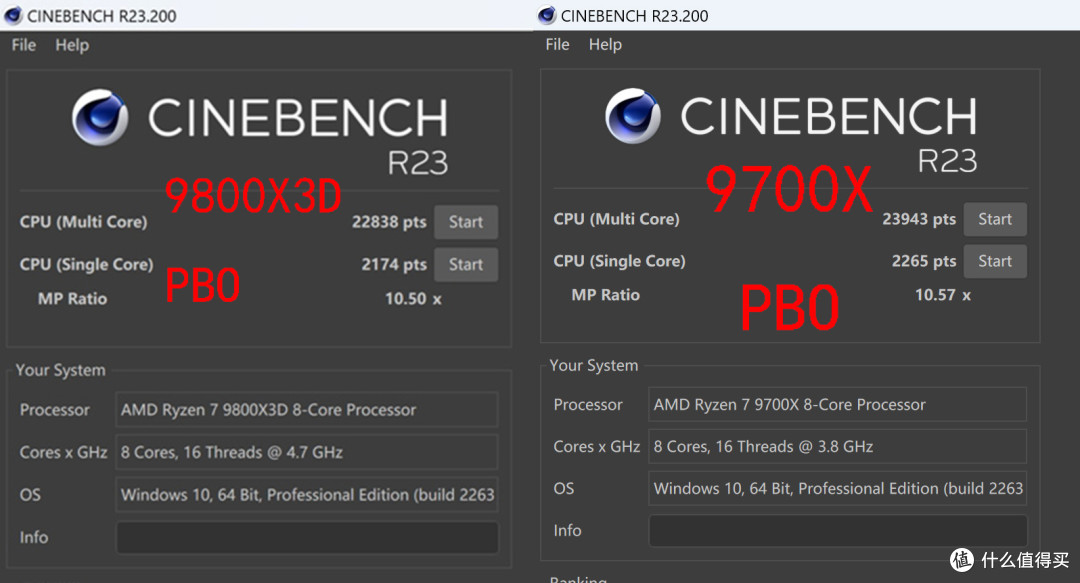Open the File menu in the left window
The image size is (1080, 583).
pyautogui.click(x=22, y=44)
